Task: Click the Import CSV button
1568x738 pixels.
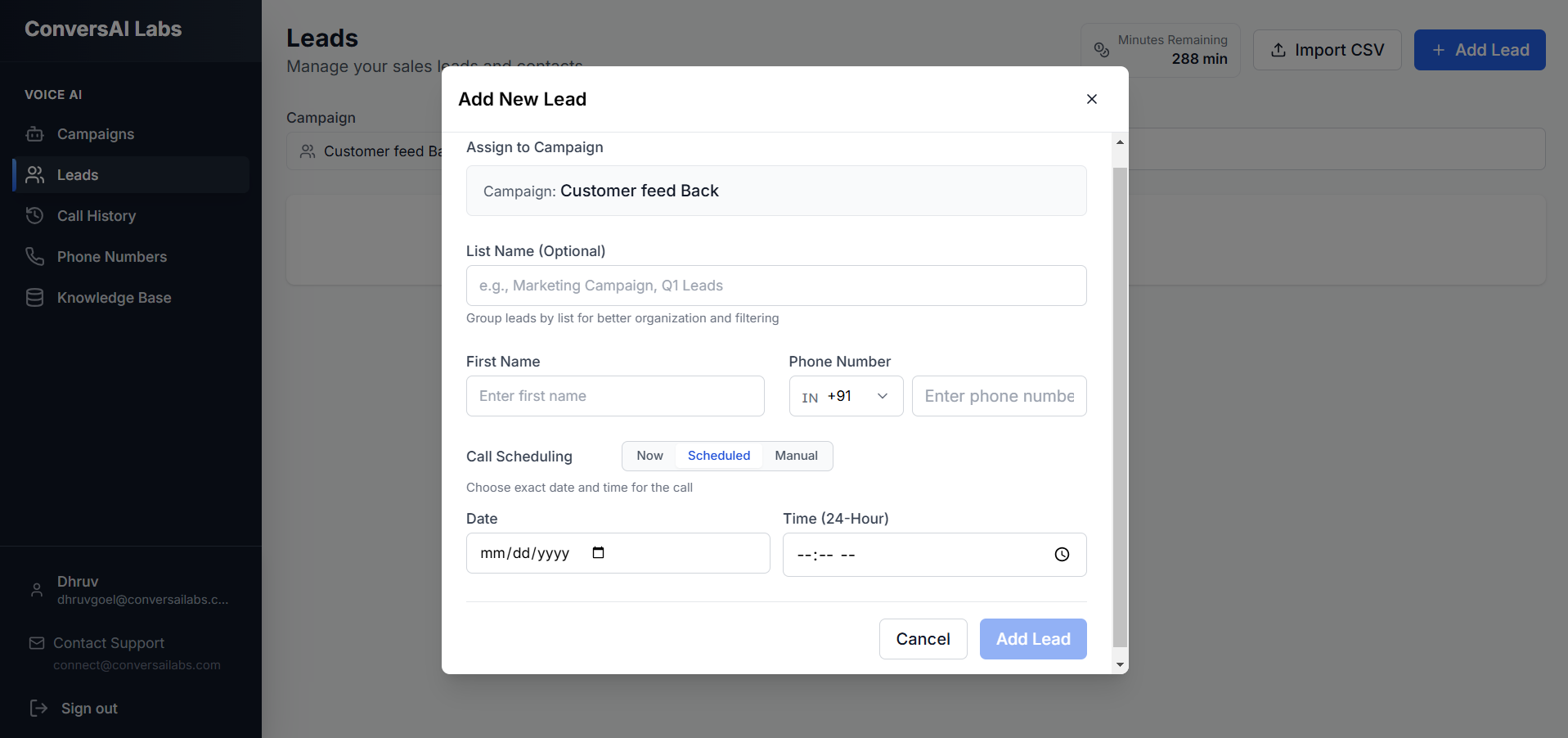Action: click(x=1327, y=50)
